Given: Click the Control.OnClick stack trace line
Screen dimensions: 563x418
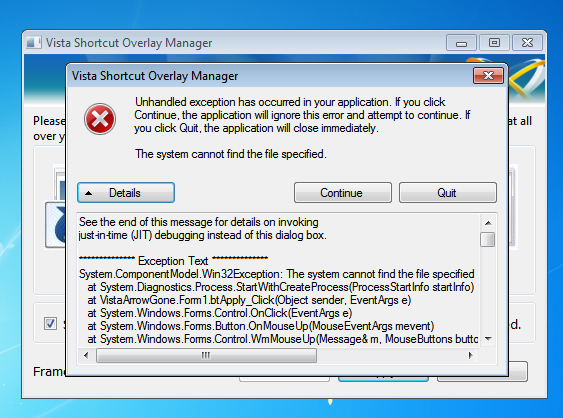Looking at the screenshot, I should point(219,313).
